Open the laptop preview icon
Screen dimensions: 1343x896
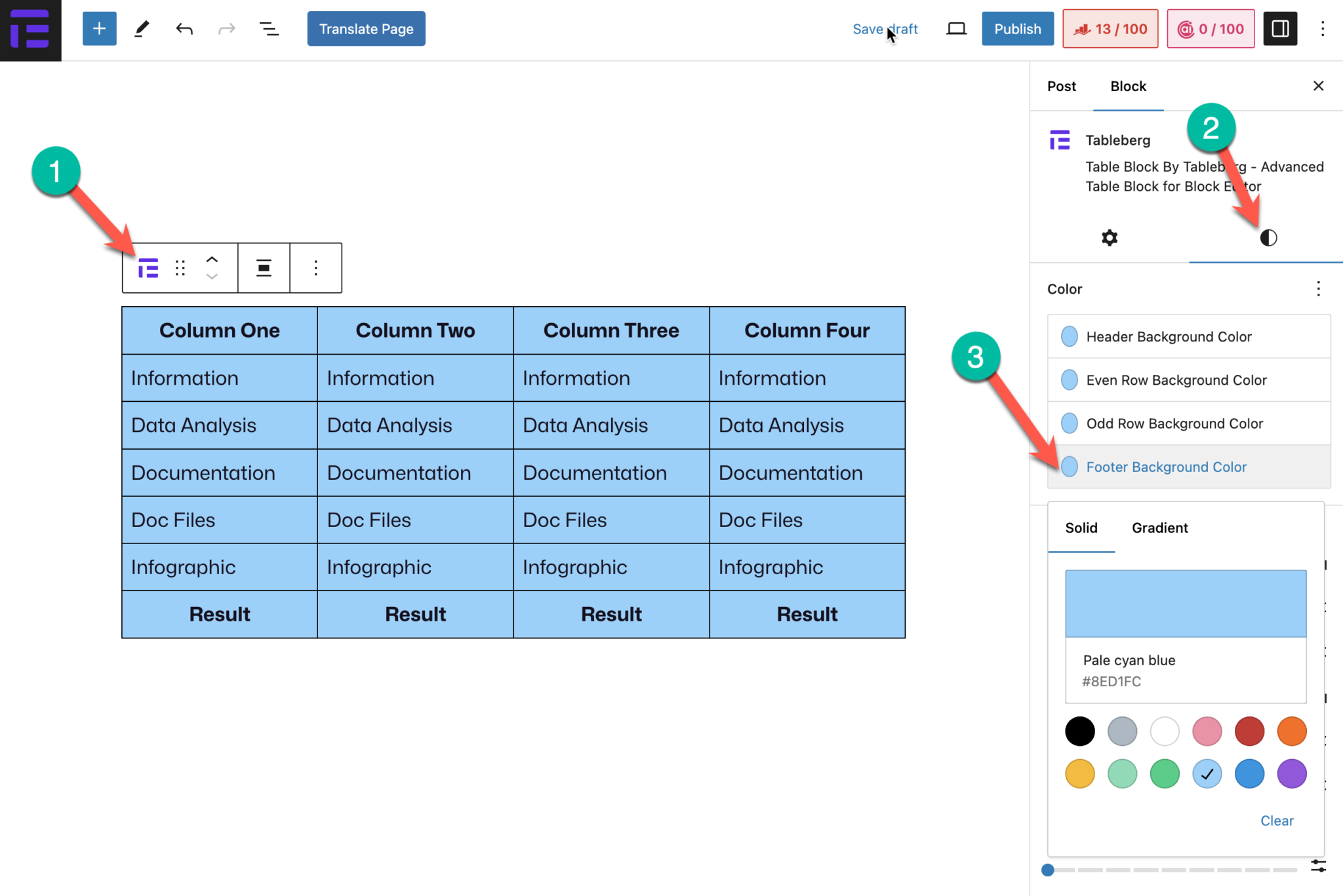(x=956, y=29)
